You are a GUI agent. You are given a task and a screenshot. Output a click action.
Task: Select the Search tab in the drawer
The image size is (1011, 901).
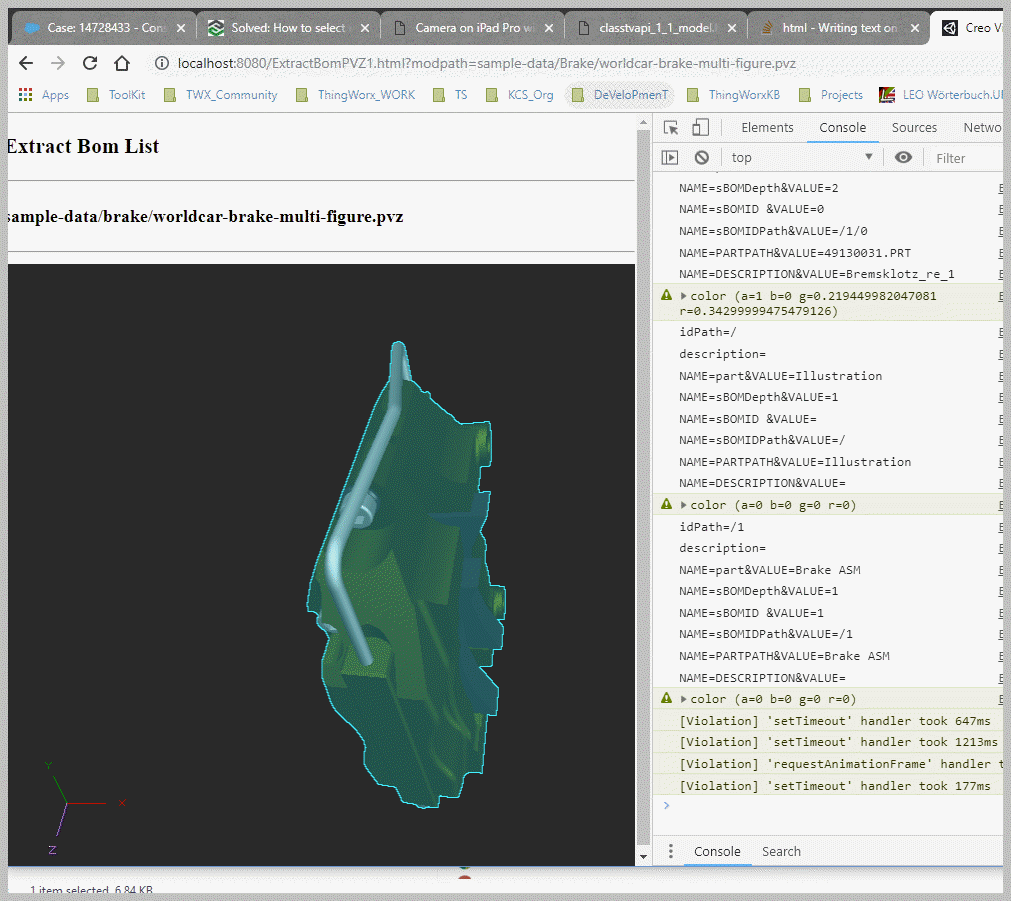coord(781,851)
